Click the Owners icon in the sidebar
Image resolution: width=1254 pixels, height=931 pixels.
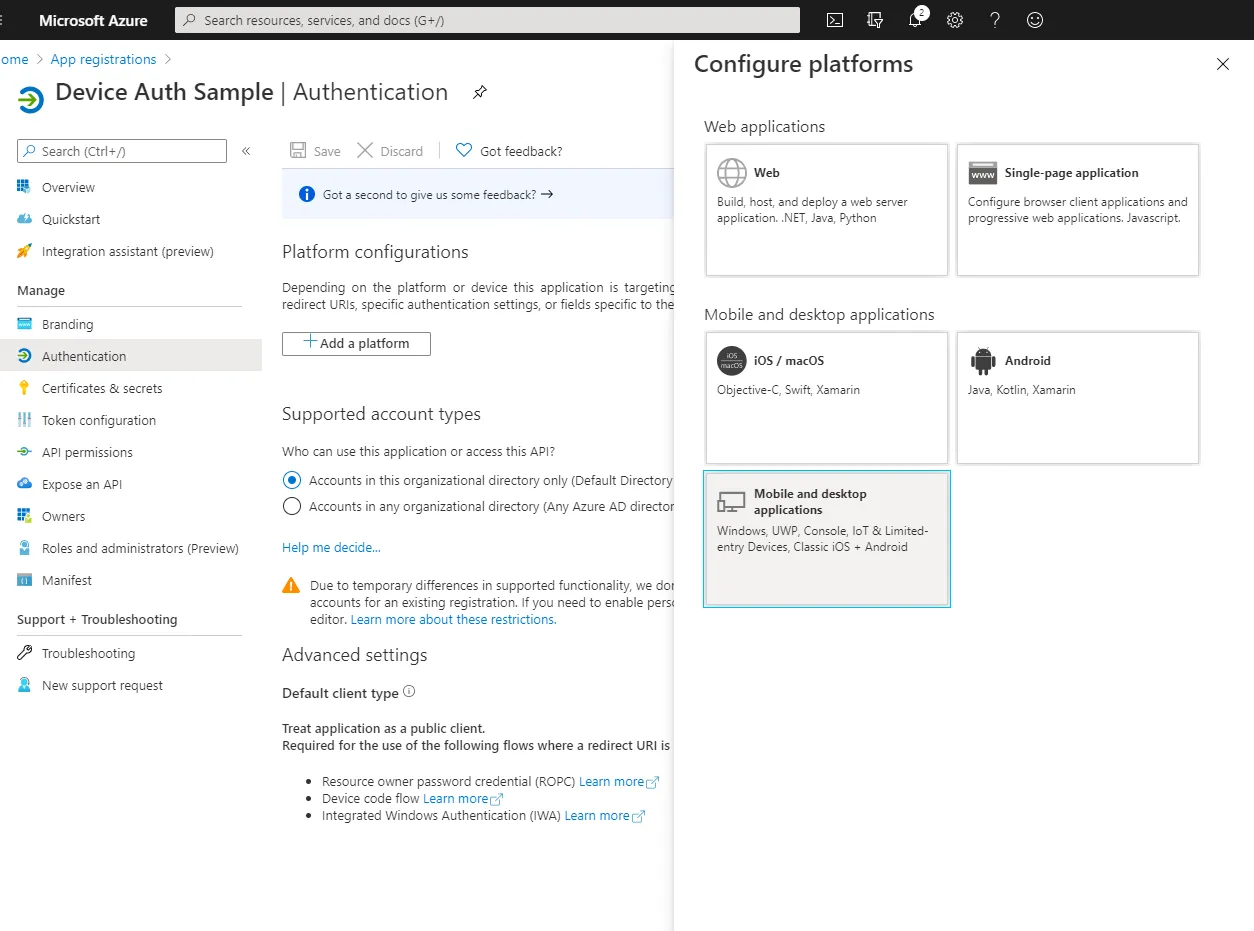click(24, 516)
